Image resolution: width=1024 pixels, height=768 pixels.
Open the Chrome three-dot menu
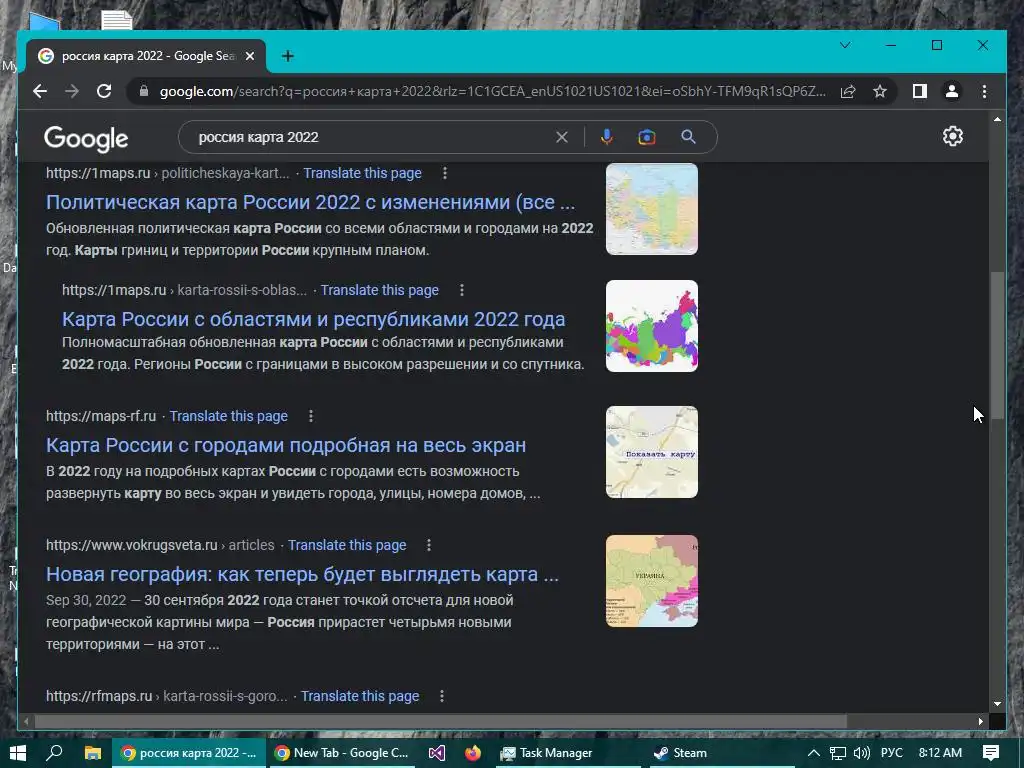tap(984, 91)
